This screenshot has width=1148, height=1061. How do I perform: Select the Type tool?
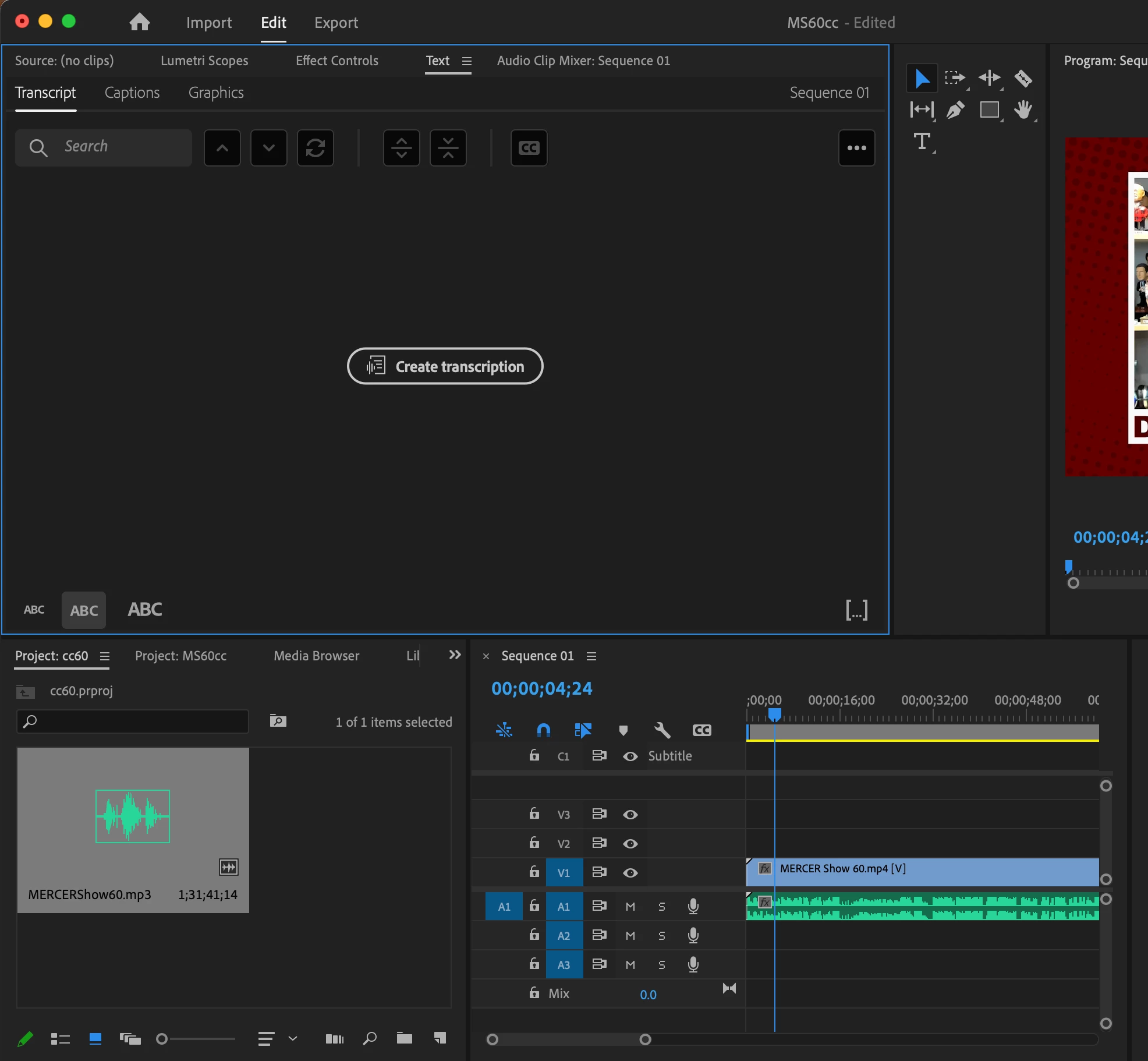click(x=922, y=142)
